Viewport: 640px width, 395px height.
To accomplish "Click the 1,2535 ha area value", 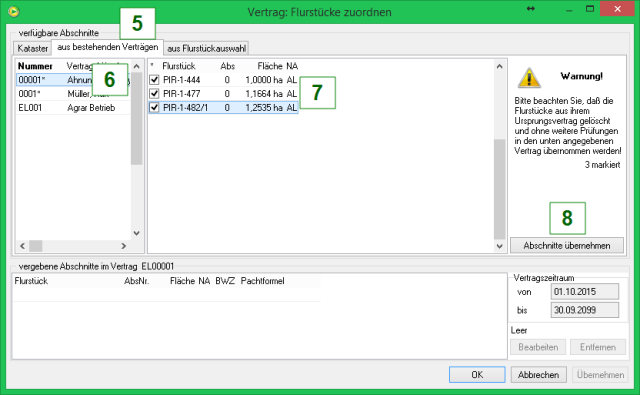I will (264, 108).
